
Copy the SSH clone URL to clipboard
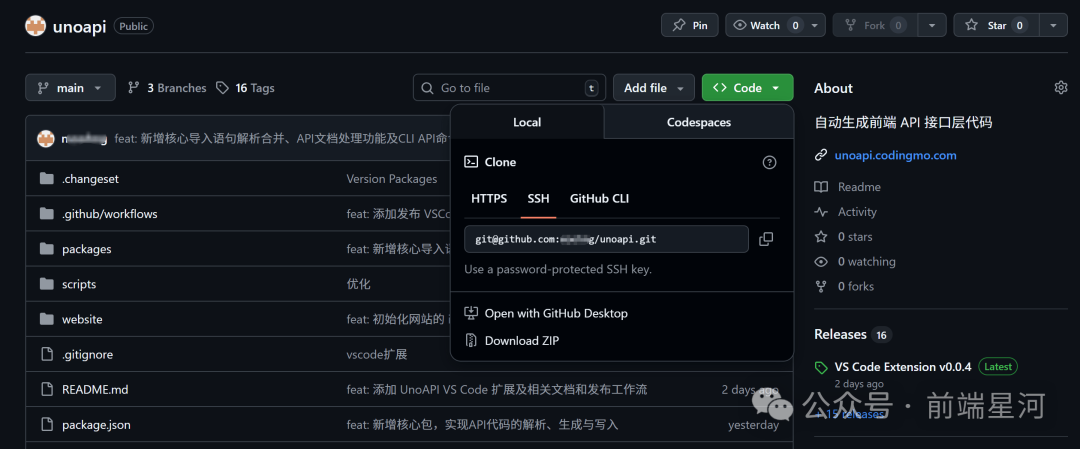(766, 239)
